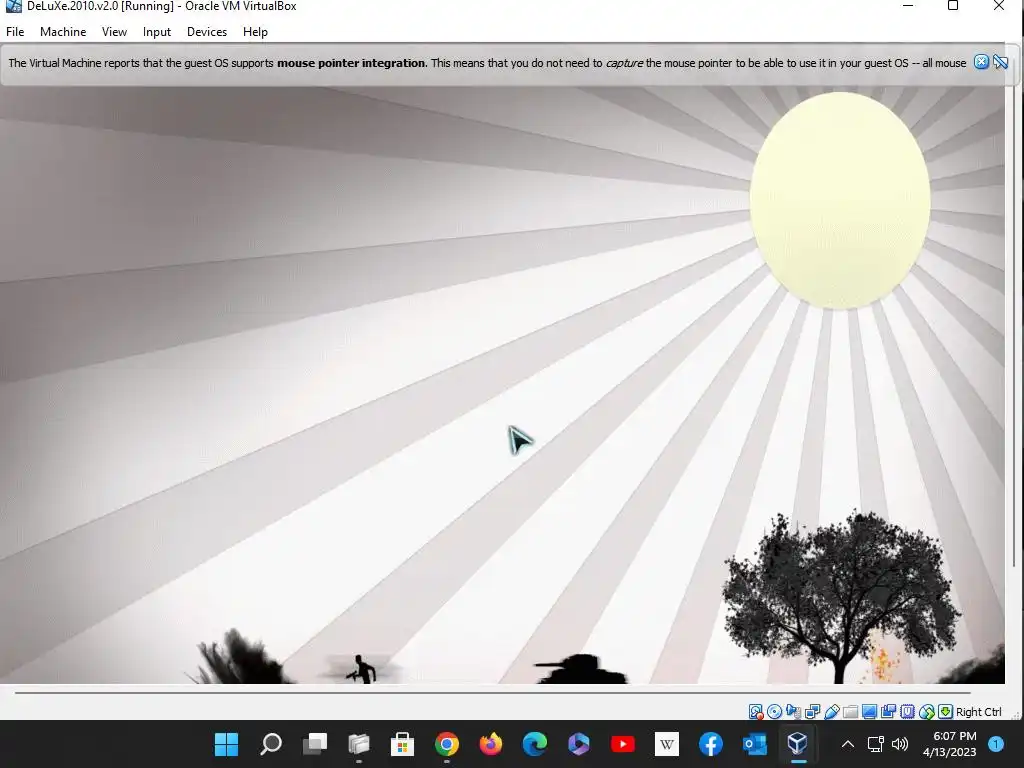Image resolution: width=1024 pixels, height=768 pixels.
Task: Open the notification center badge
Action: pyautogui.click(x=996, y=744)
